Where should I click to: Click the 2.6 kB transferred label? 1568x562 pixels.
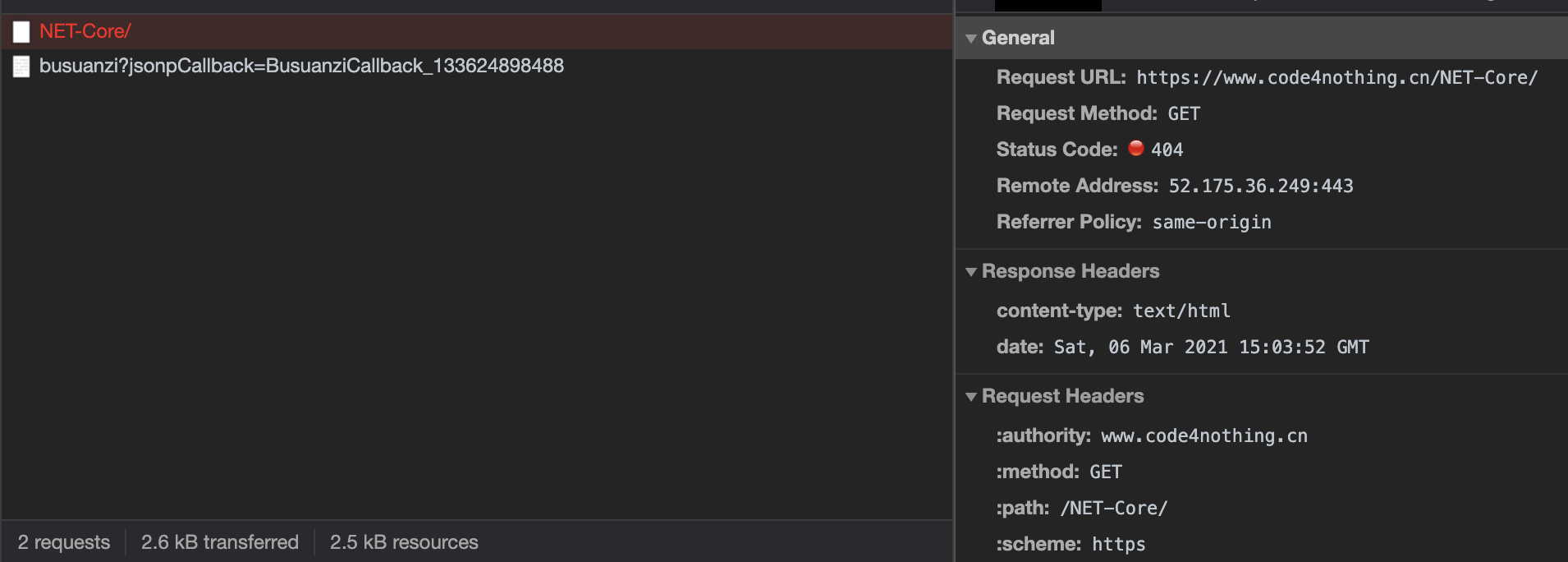click(x=219, y=542)
